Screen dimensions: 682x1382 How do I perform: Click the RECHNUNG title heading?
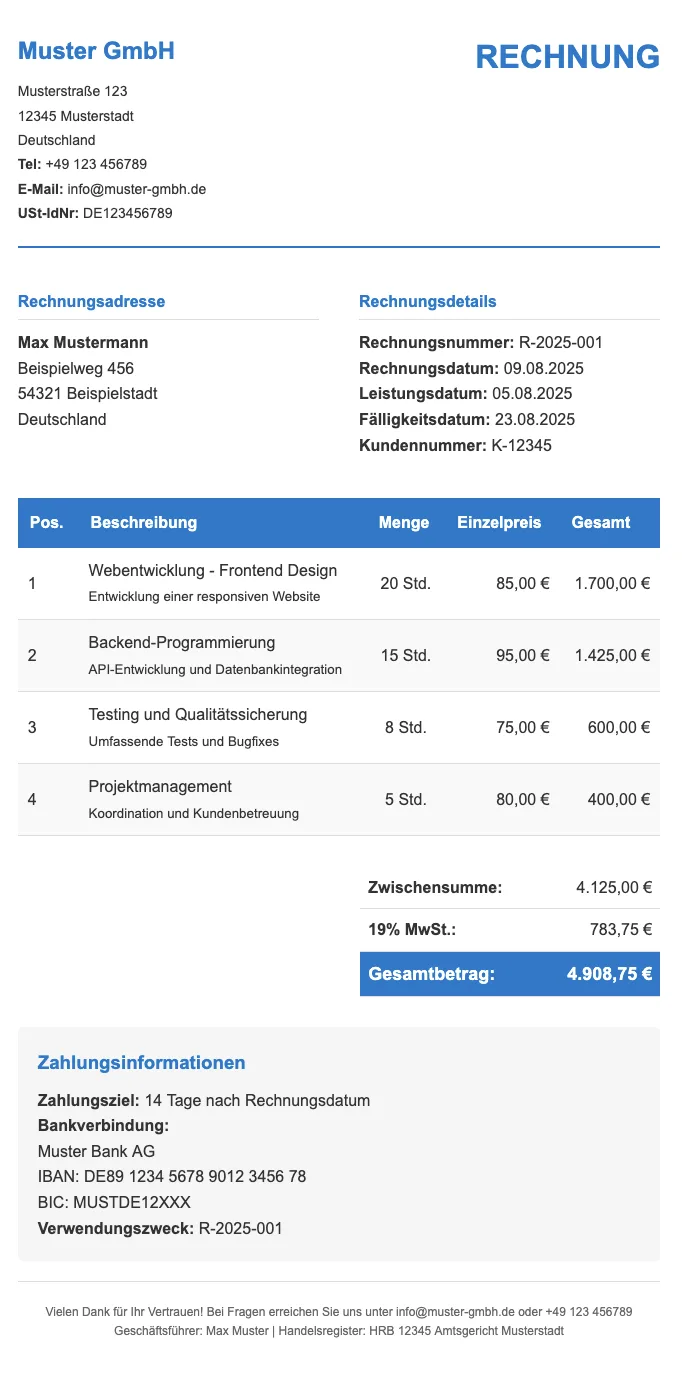(567, 57)
